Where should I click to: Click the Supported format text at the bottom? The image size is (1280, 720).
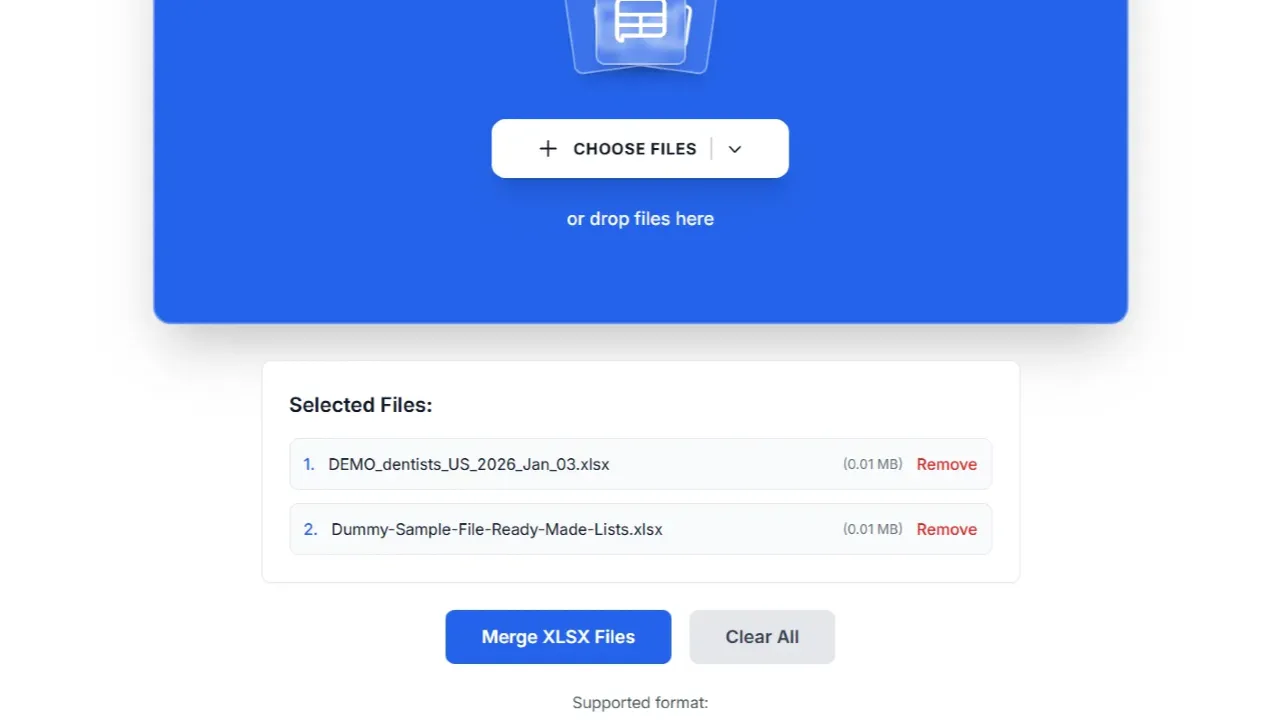tap(640, 702)
